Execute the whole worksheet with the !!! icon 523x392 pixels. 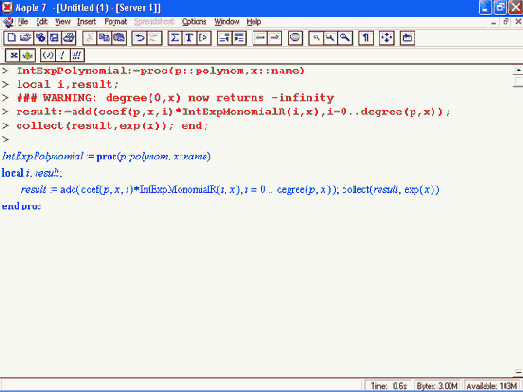pyautogui.click(x=77, y=55)
